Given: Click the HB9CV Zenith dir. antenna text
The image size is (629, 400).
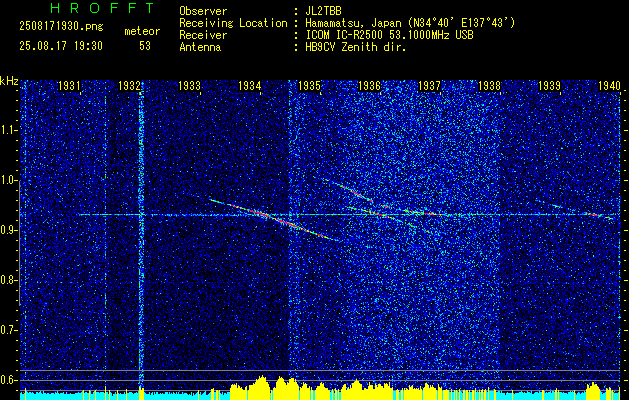Looking at the screenshot, I should coord(356,47).
